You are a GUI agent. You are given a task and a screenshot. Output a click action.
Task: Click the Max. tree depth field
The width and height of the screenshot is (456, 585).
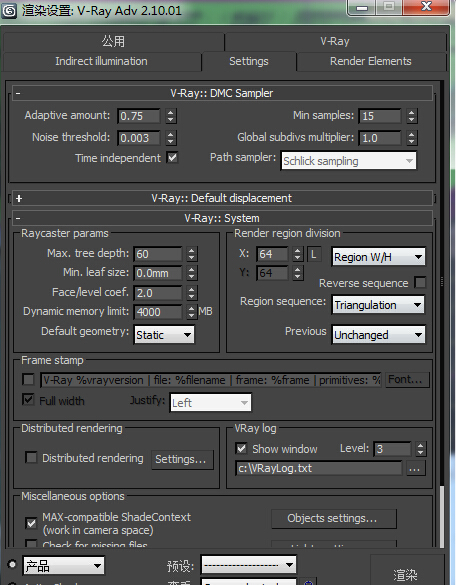(x=158, y=254)
